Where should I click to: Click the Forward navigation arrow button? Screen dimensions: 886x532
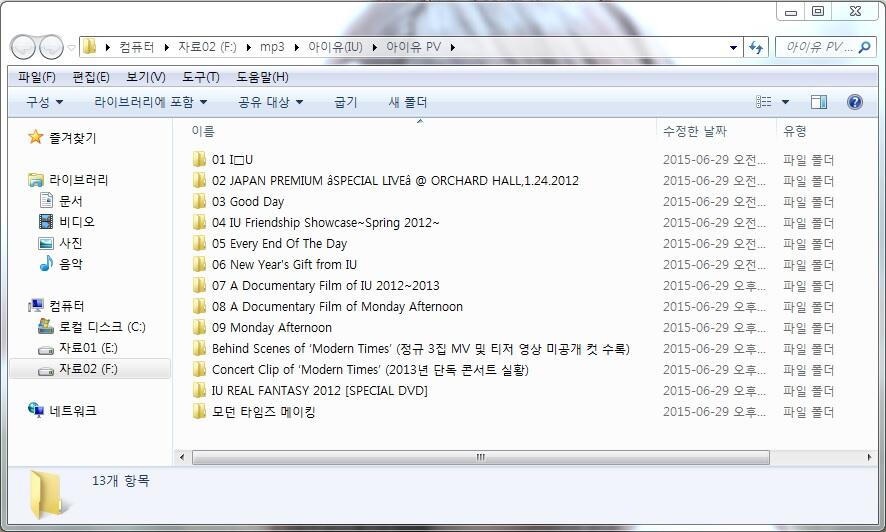click(52, 47)
